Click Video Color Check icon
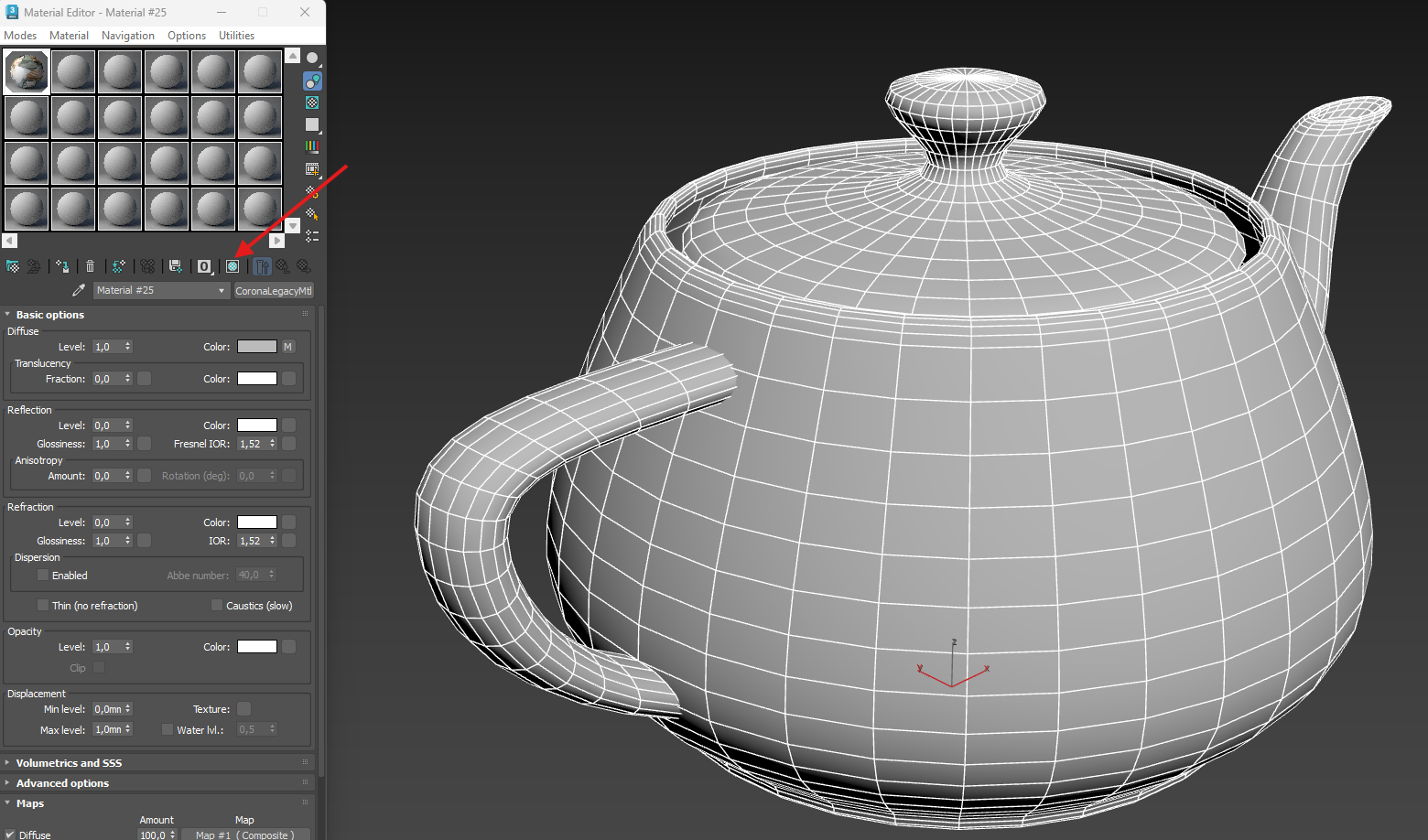 tap(312, 146)
